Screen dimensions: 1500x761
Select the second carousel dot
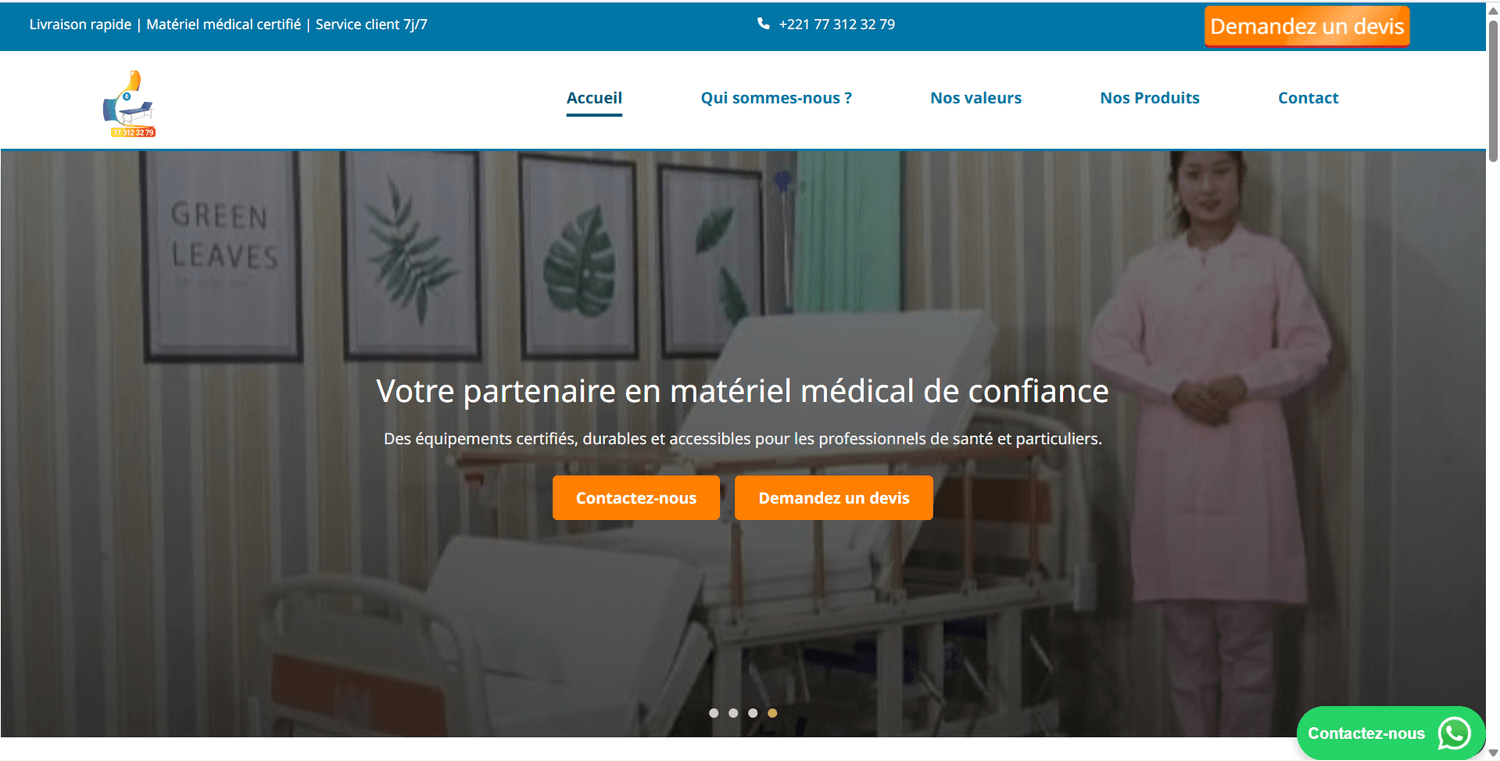pyautogui.click(x=733, y=713)
